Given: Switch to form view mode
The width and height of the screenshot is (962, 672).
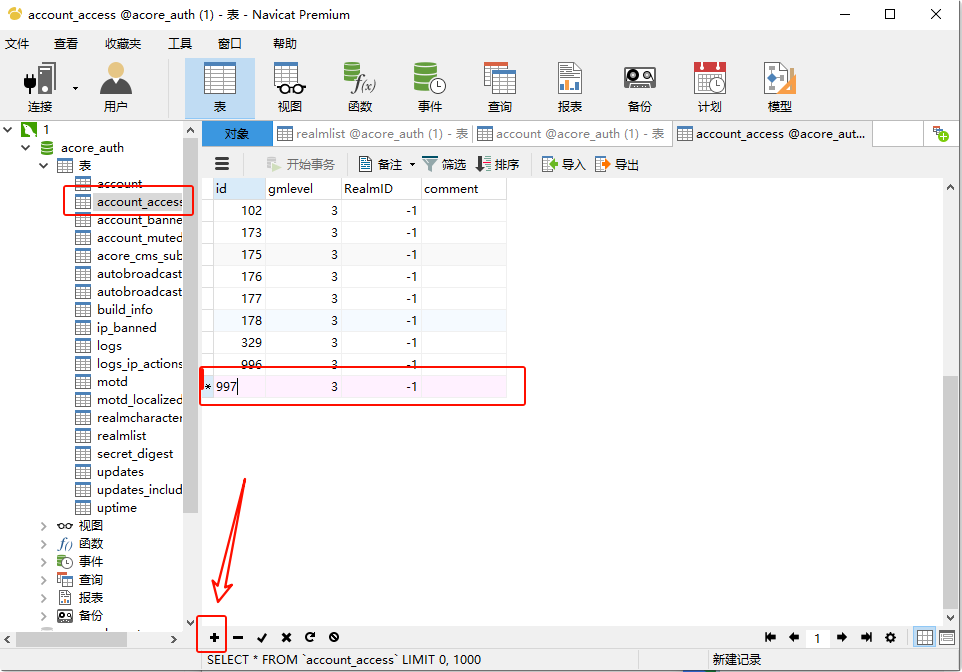Looking at the screenshot, I should coord(946,637).
